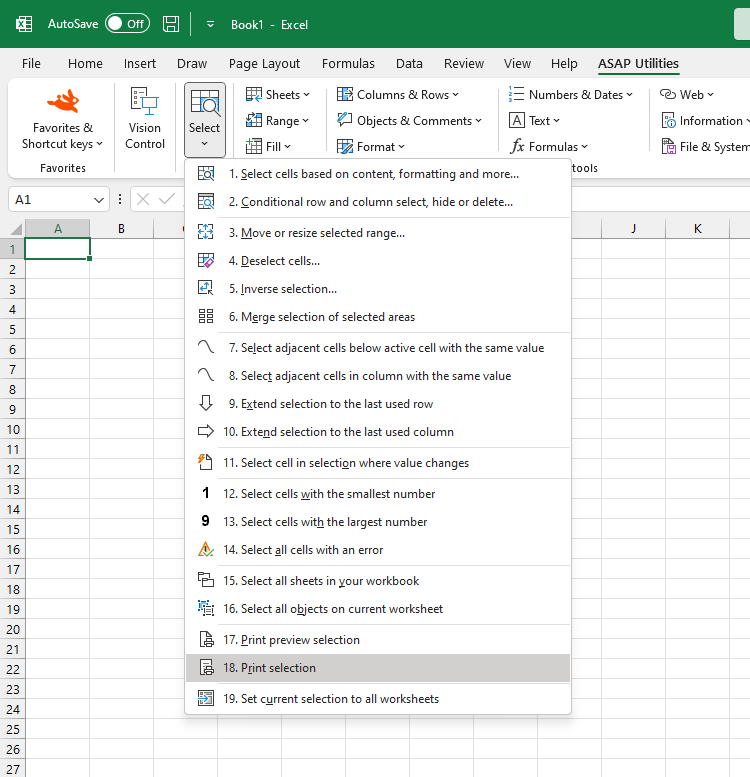Expand the Text dropdown

(x=534, y=120)
